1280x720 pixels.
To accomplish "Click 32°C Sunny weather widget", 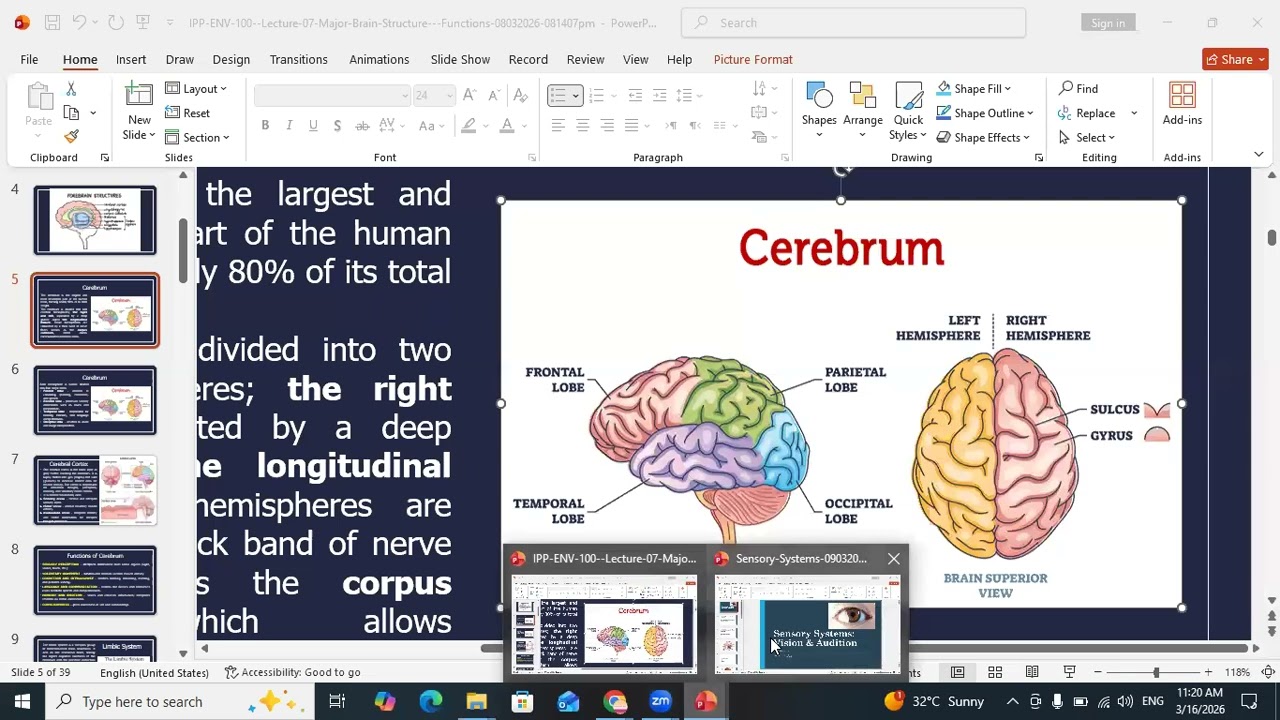I will (935, 701).
